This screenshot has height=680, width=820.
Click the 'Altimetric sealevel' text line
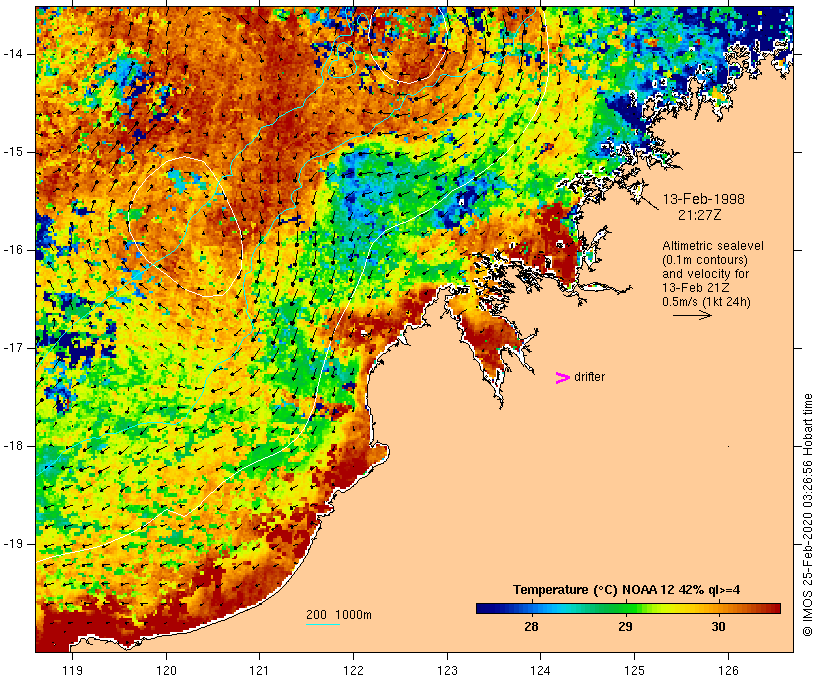pyautogui.click(x=713, y=246)
